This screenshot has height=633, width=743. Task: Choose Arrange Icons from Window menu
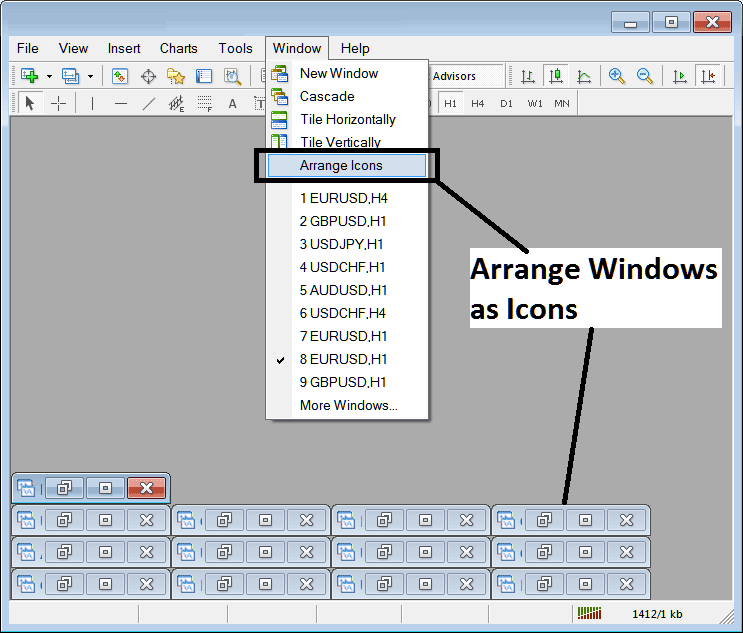341,166
